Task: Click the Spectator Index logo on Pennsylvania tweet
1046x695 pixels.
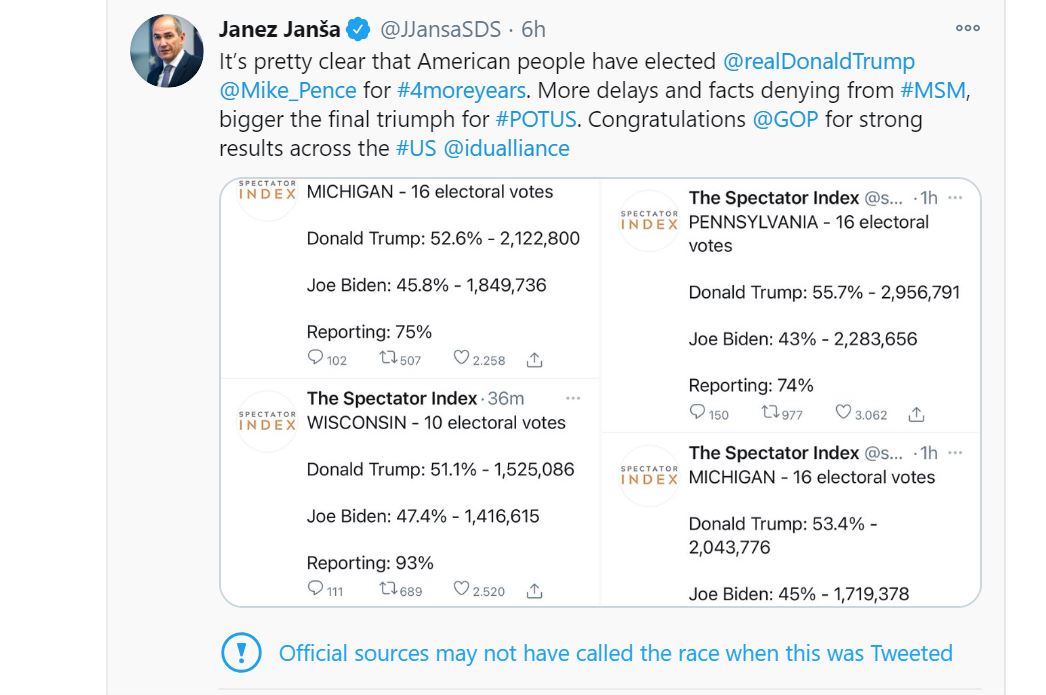Action: point(649,221)
